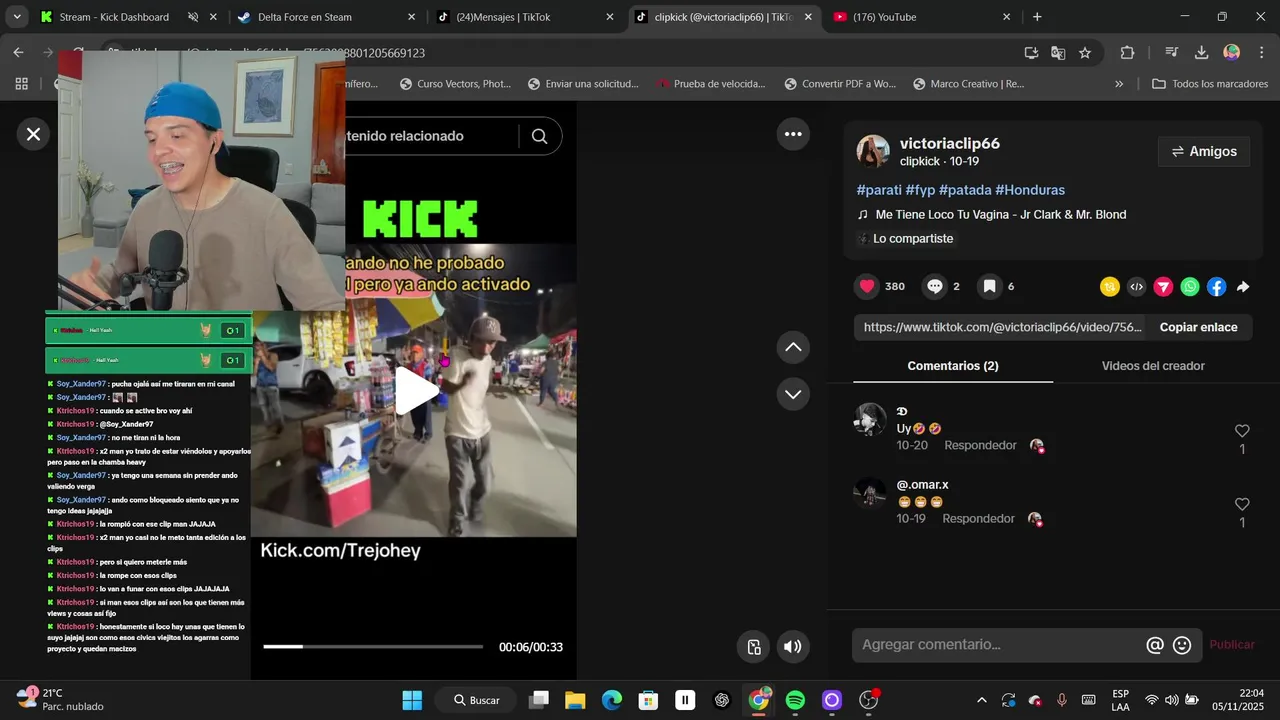Reply to the @.omar.x comment

click(x=978, y=518)
